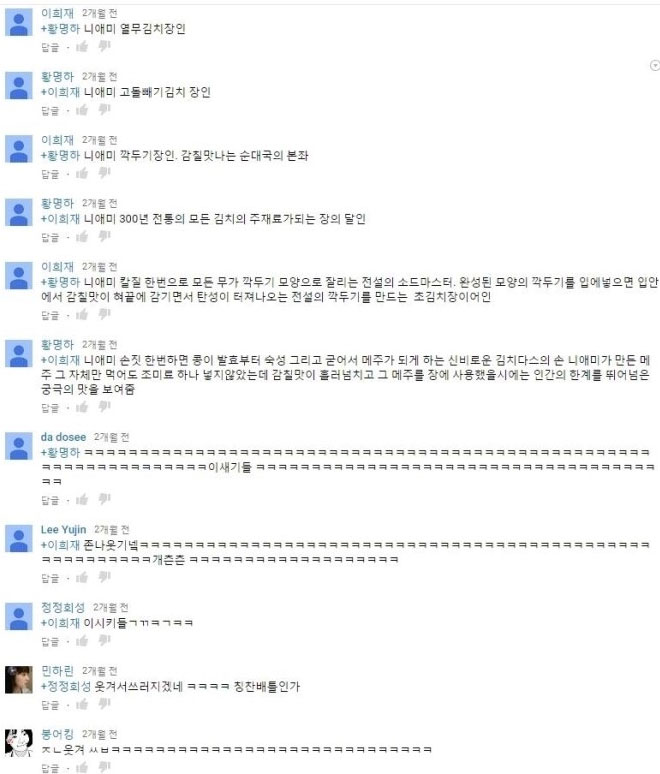
Task: Click da dosee's default blue avatar
Action: pyautogui.click(x=19, y=446)
